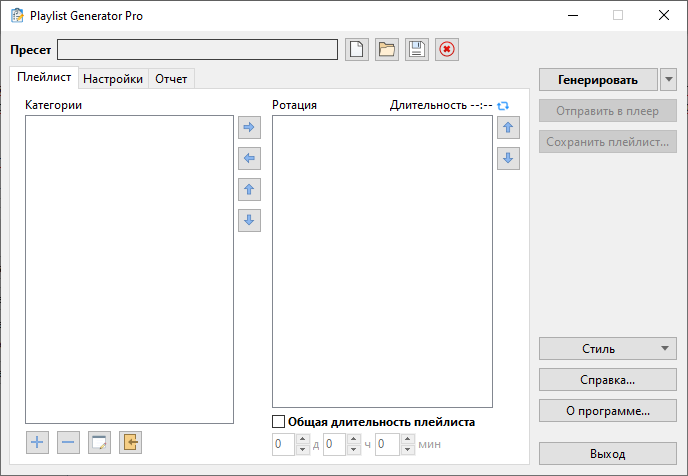
Task: Click the Playlist Generator Pro title icon
Action: point(17,15)
